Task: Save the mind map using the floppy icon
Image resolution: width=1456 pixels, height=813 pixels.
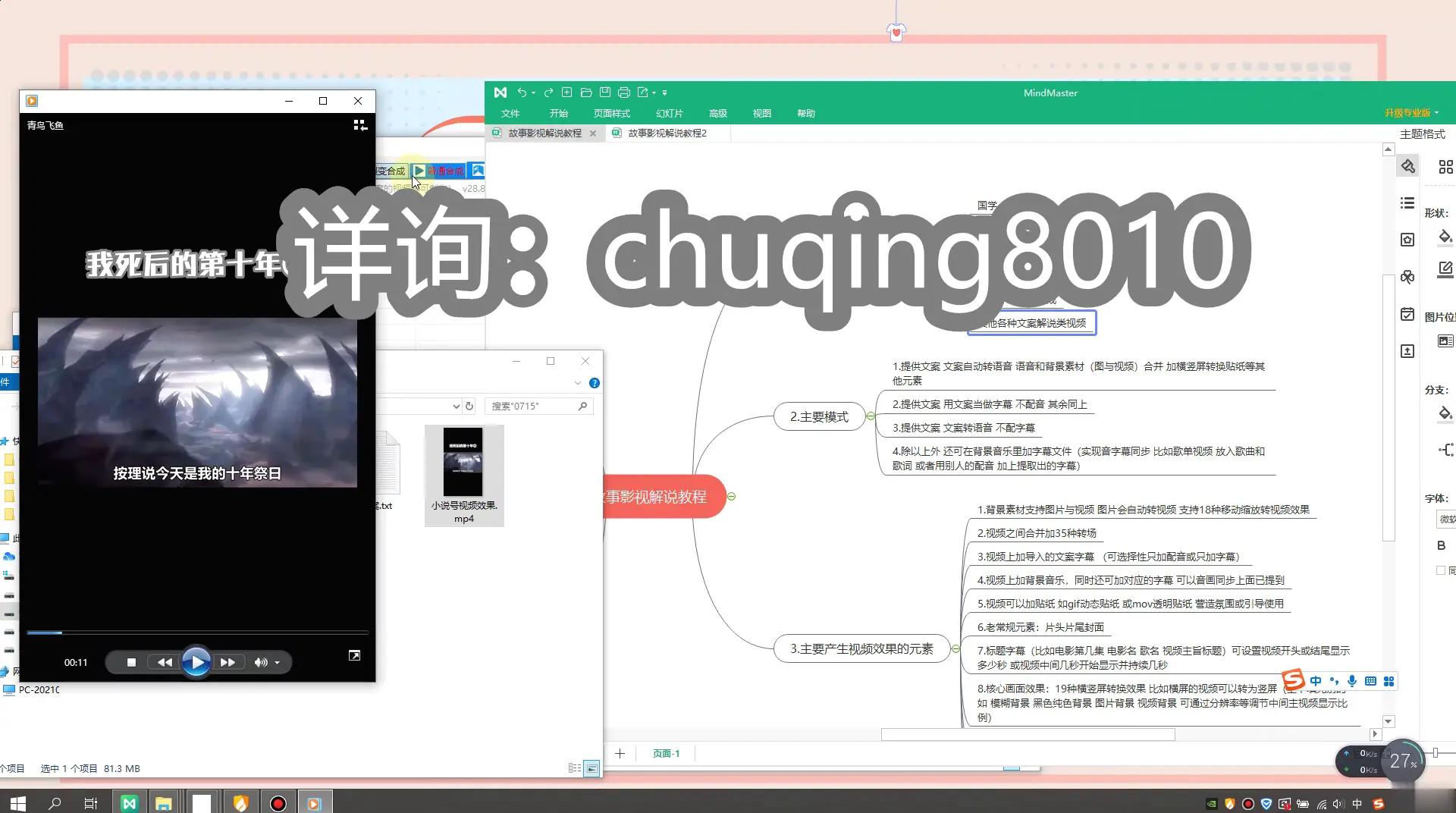Action: (604, 93)
